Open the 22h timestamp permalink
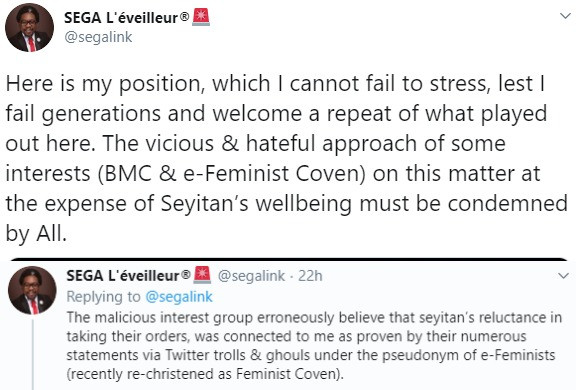Viewport: 576px width, 390px height. click(310, 275)
